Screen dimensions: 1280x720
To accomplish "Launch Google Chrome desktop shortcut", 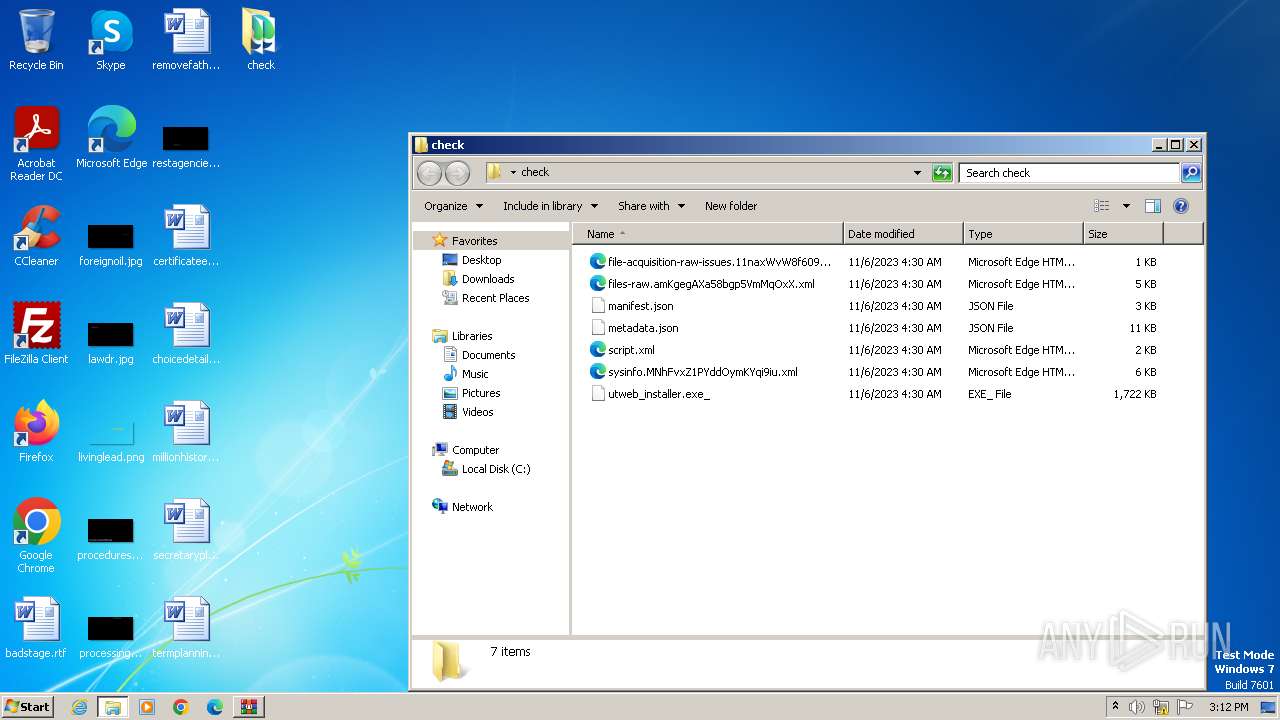I will [36, 536].
